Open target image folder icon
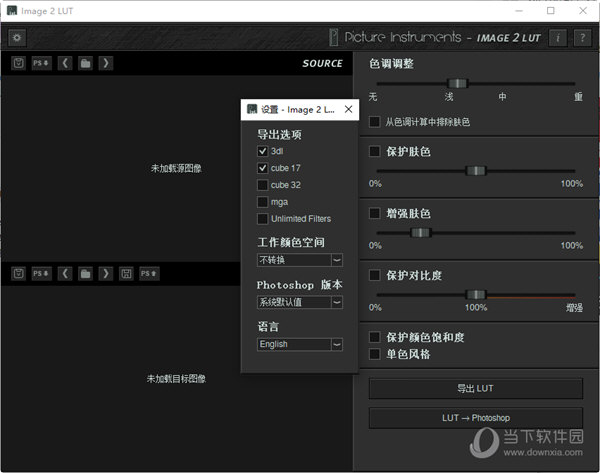Viewport: 600px width, 473px height. 85,273
